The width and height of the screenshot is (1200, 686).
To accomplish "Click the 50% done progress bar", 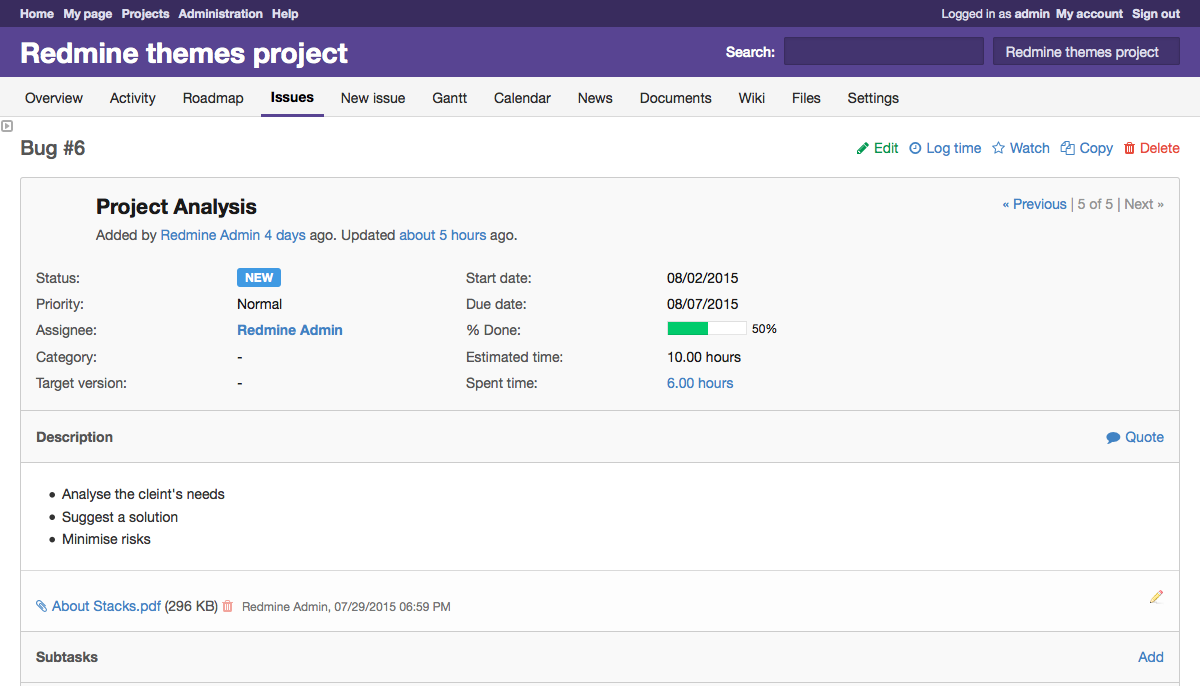I will [706, 327].
